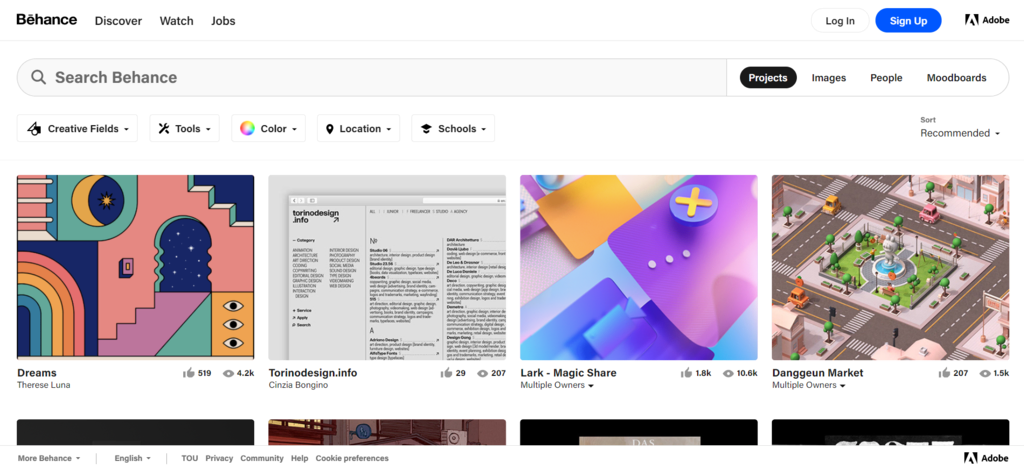Open the Danggeun Market thumbnail
This screenshot has width=1024, height=468.
point(891,268)
